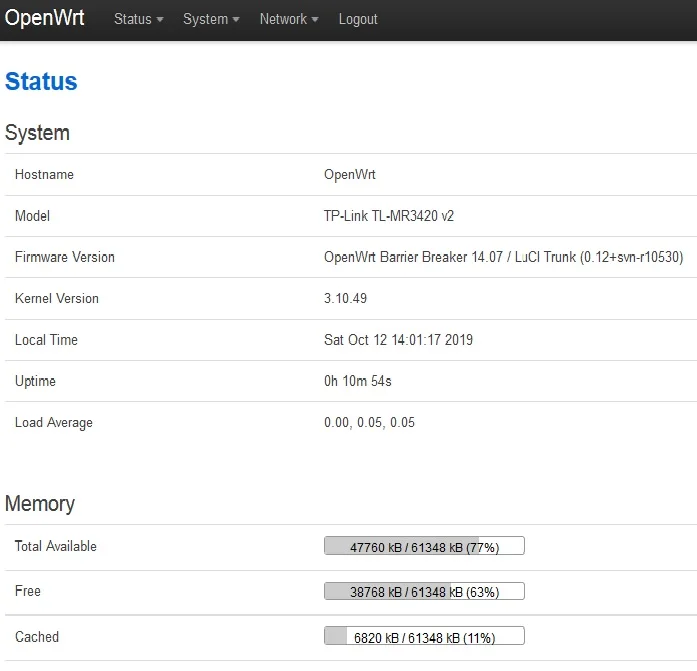Select the hostname value OpenWrt
Image resolution: width=697 pixels, height=671 pixels.
[x=349, y=174]
